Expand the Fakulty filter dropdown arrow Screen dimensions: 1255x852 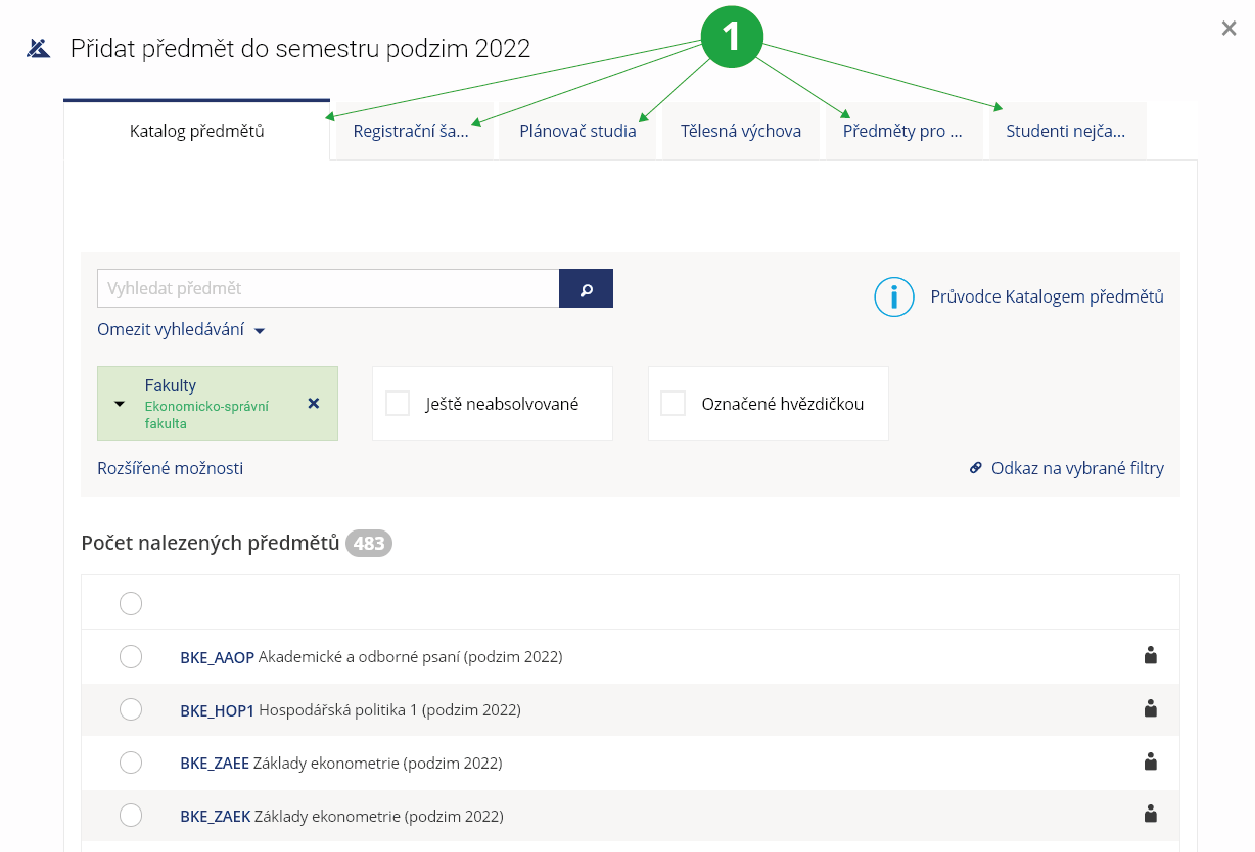(120, 404)
